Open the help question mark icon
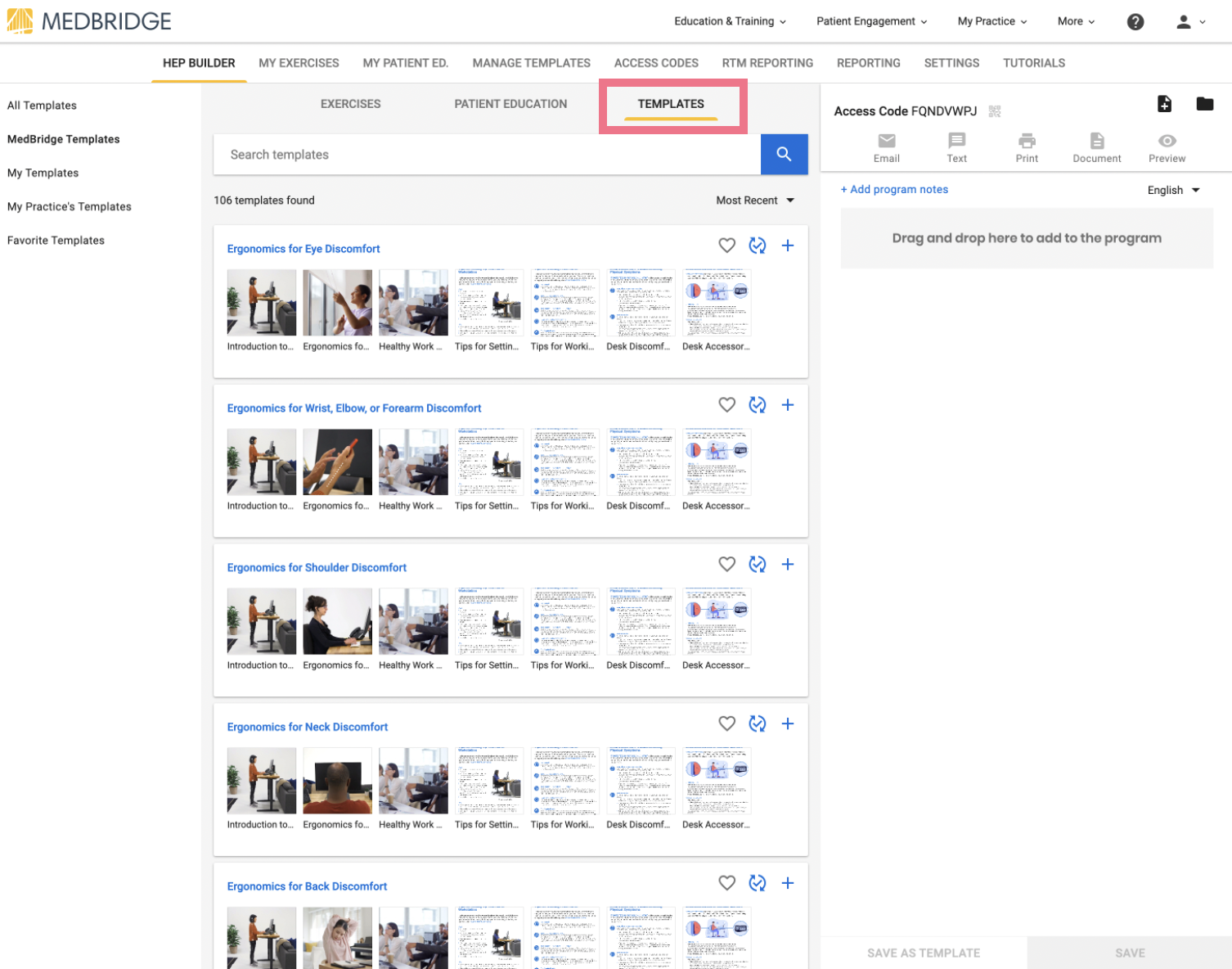1232x969 pixels. [1135, 22]
